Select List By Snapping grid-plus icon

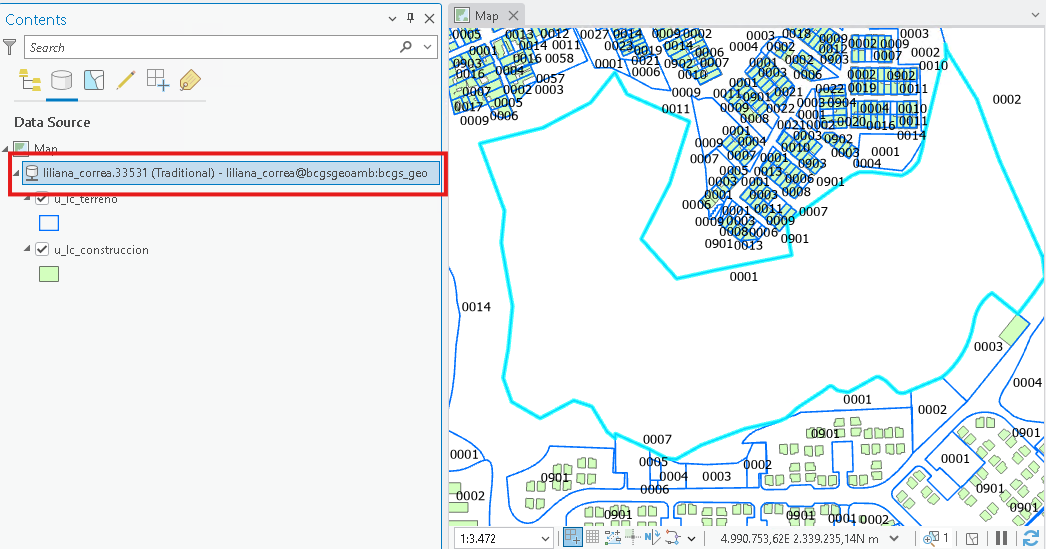pos(158,80)
